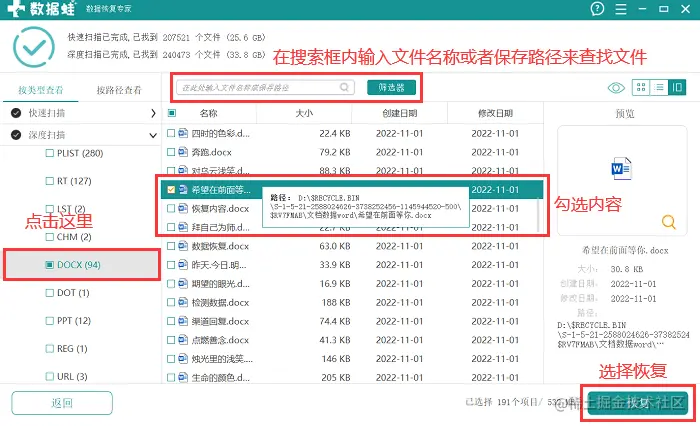Click the orange magnifier in preview pane

tap(668, 221)
